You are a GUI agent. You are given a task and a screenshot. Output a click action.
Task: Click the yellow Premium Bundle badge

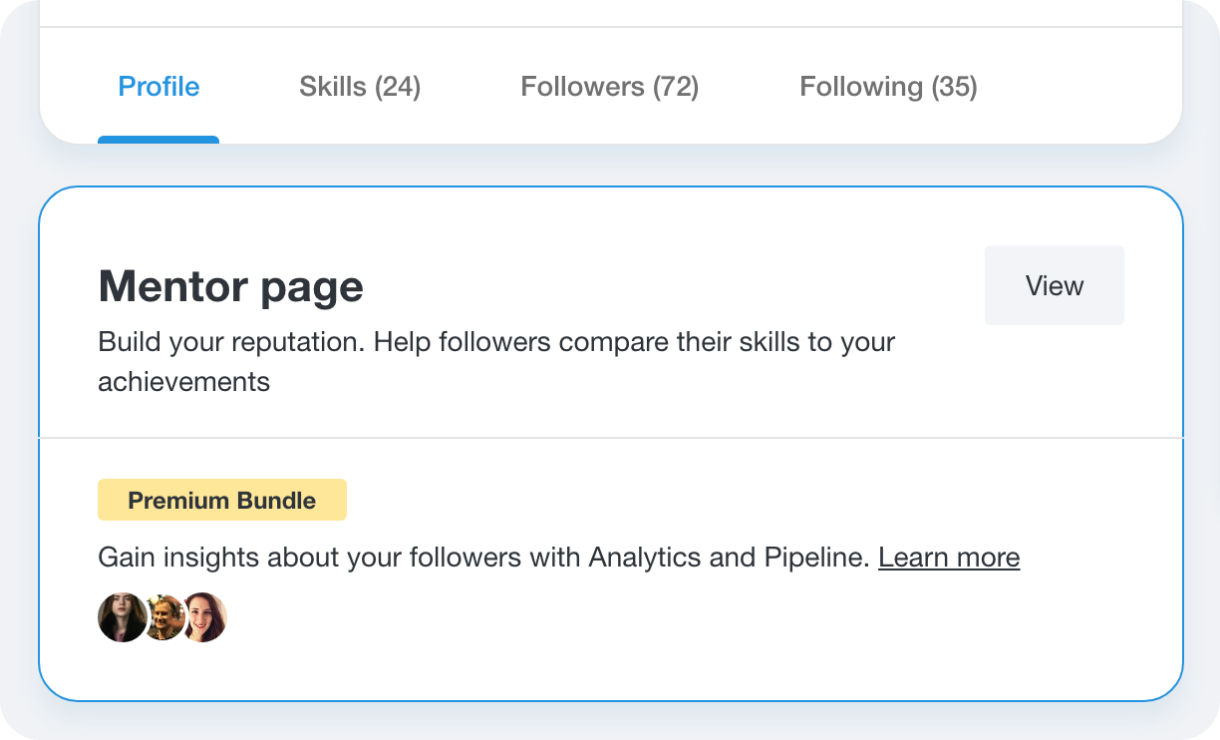click(222, 500)
